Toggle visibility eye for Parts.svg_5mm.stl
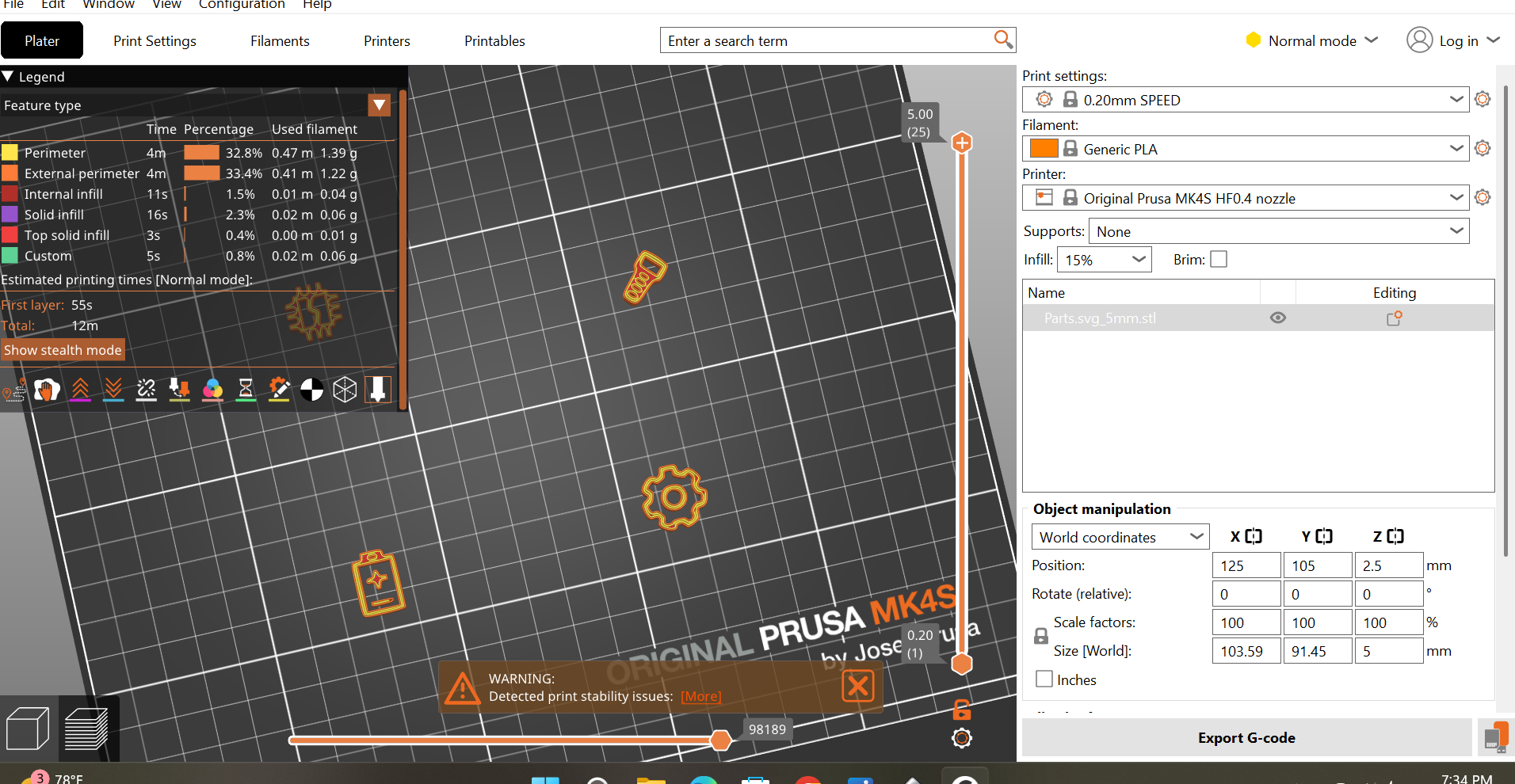This screenshot has height=784, width=1515. click(x=1278, y=318)
